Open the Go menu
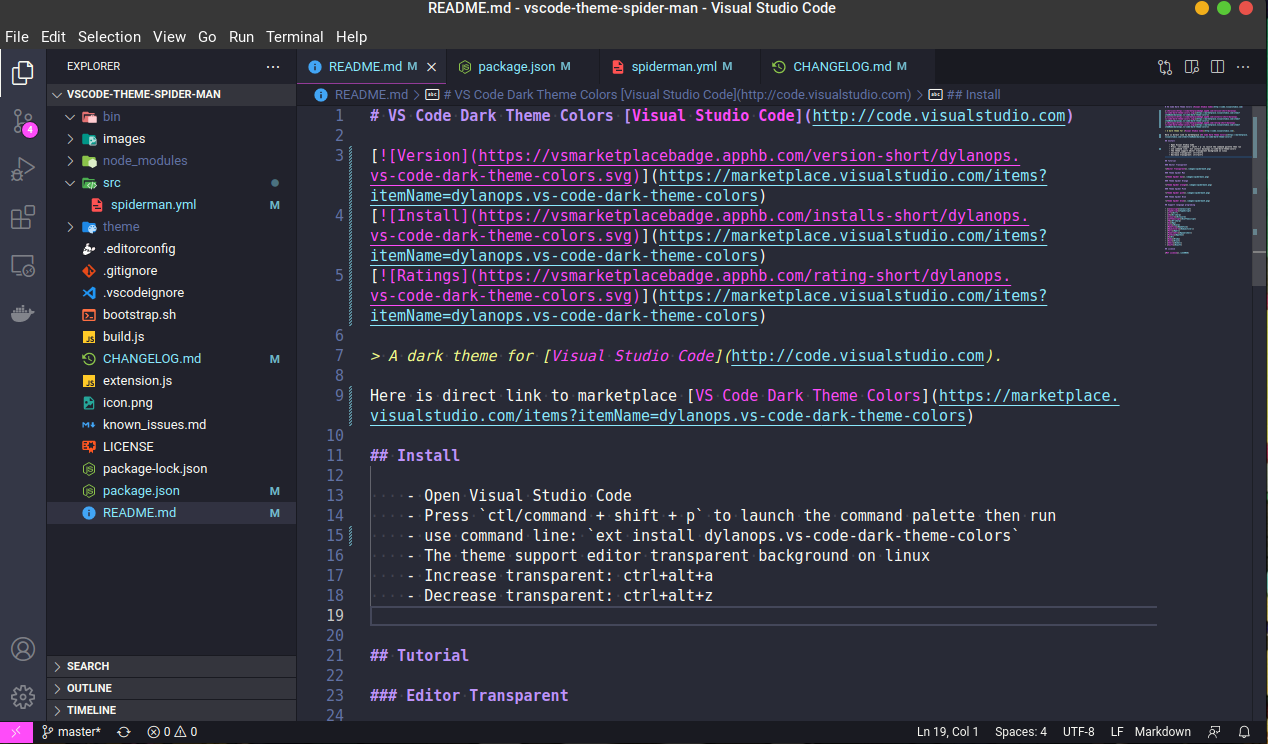 coord(207,36)
